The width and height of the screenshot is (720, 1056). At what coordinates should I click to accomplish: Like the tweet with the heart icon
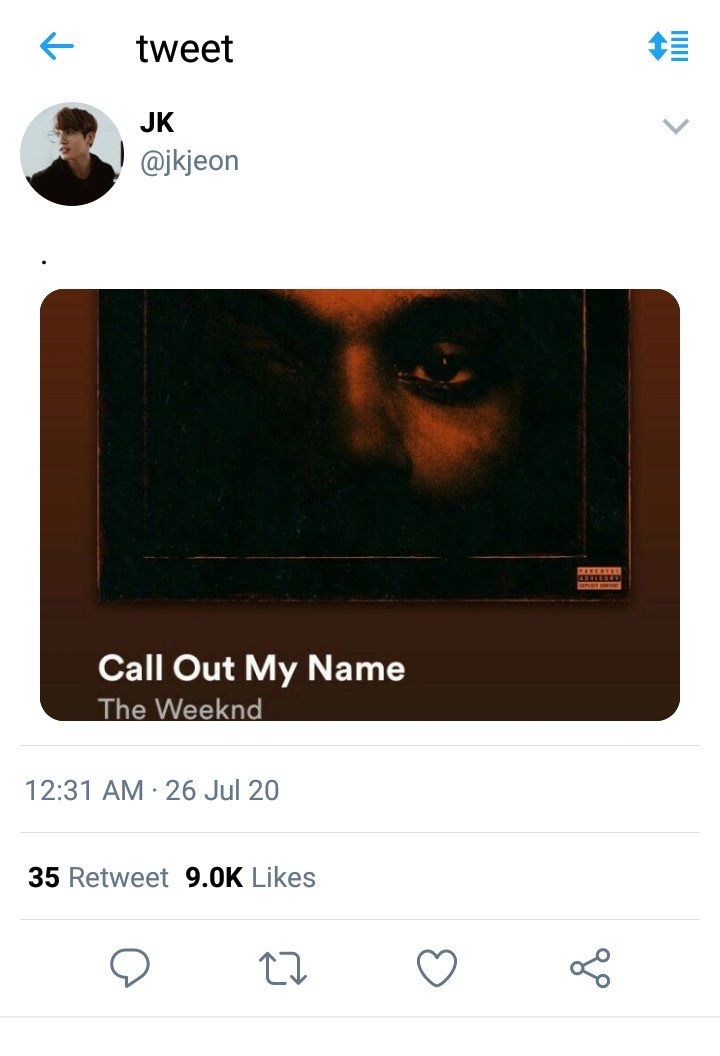[436, 968]
